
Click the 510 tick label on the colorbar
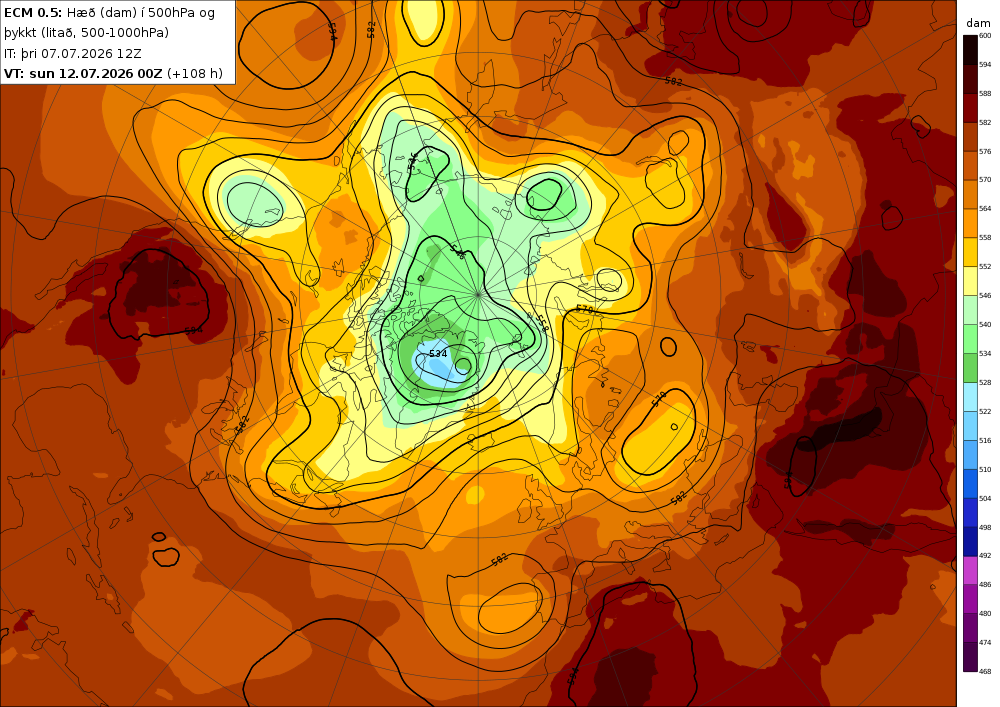[985, 469]
